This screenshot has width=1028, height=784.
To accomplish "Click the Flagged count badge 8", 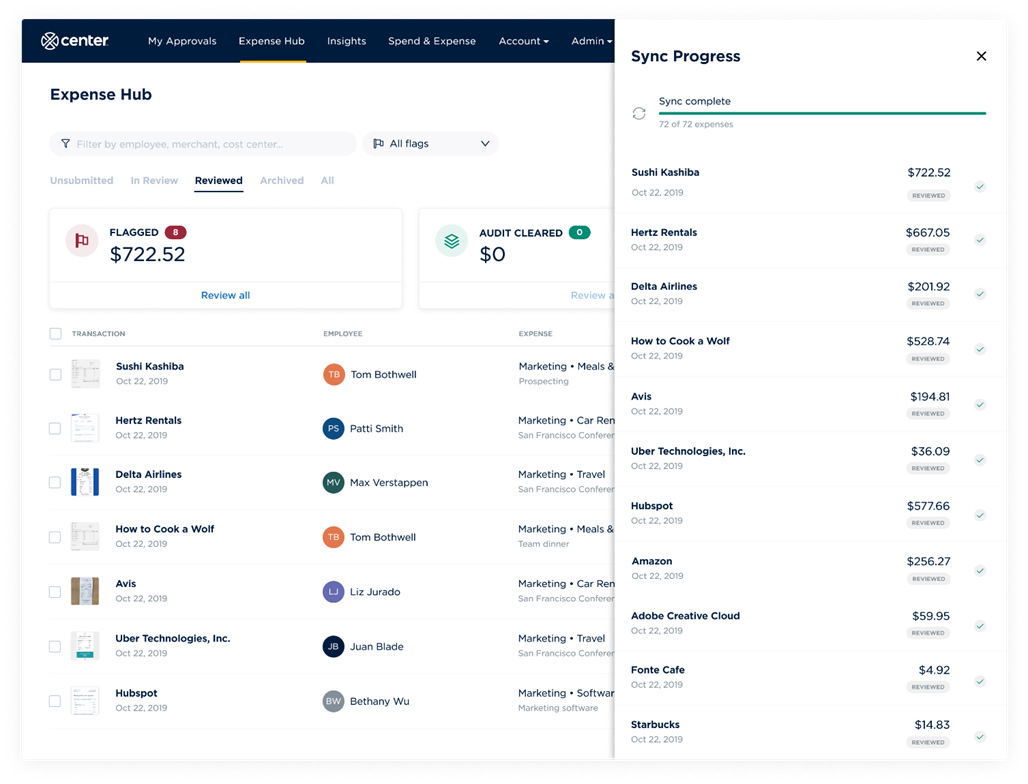I will [x=176, y=232].
